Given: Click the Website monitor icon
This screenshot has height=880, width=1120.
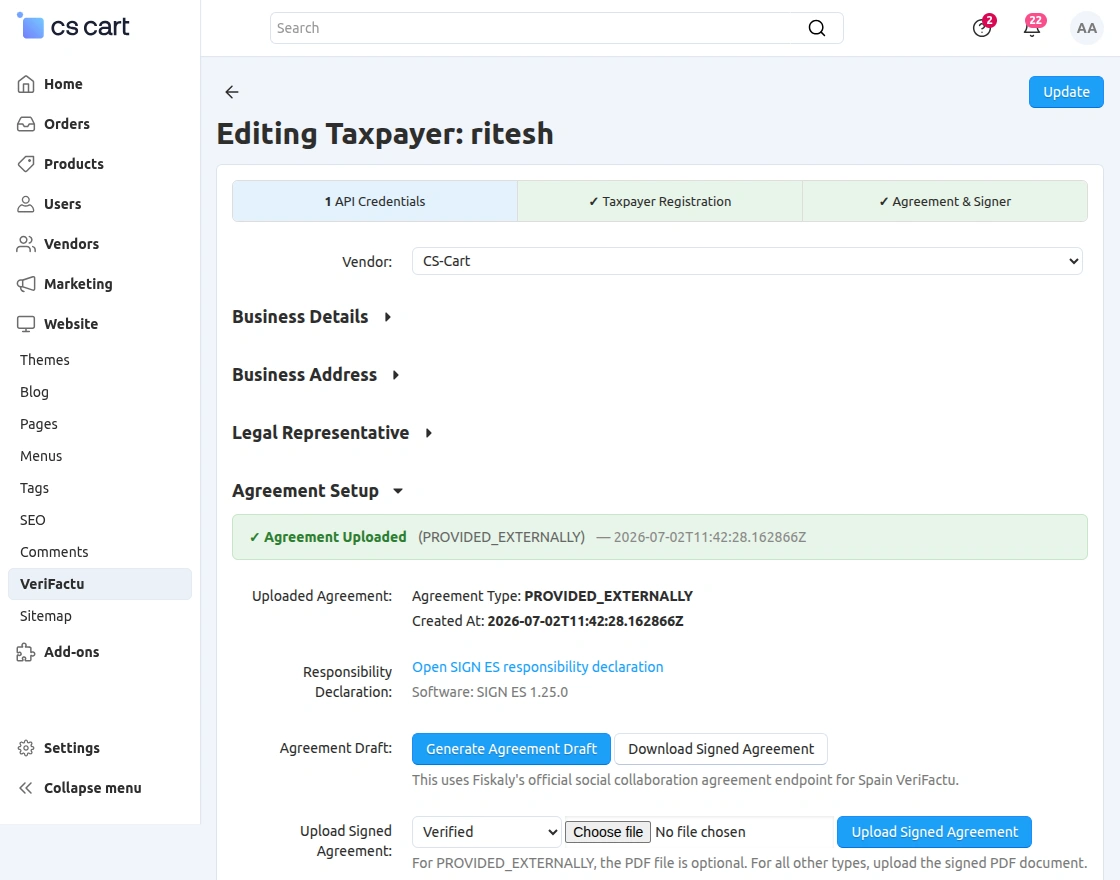Looking at the screenshot, I should [26, 324].
